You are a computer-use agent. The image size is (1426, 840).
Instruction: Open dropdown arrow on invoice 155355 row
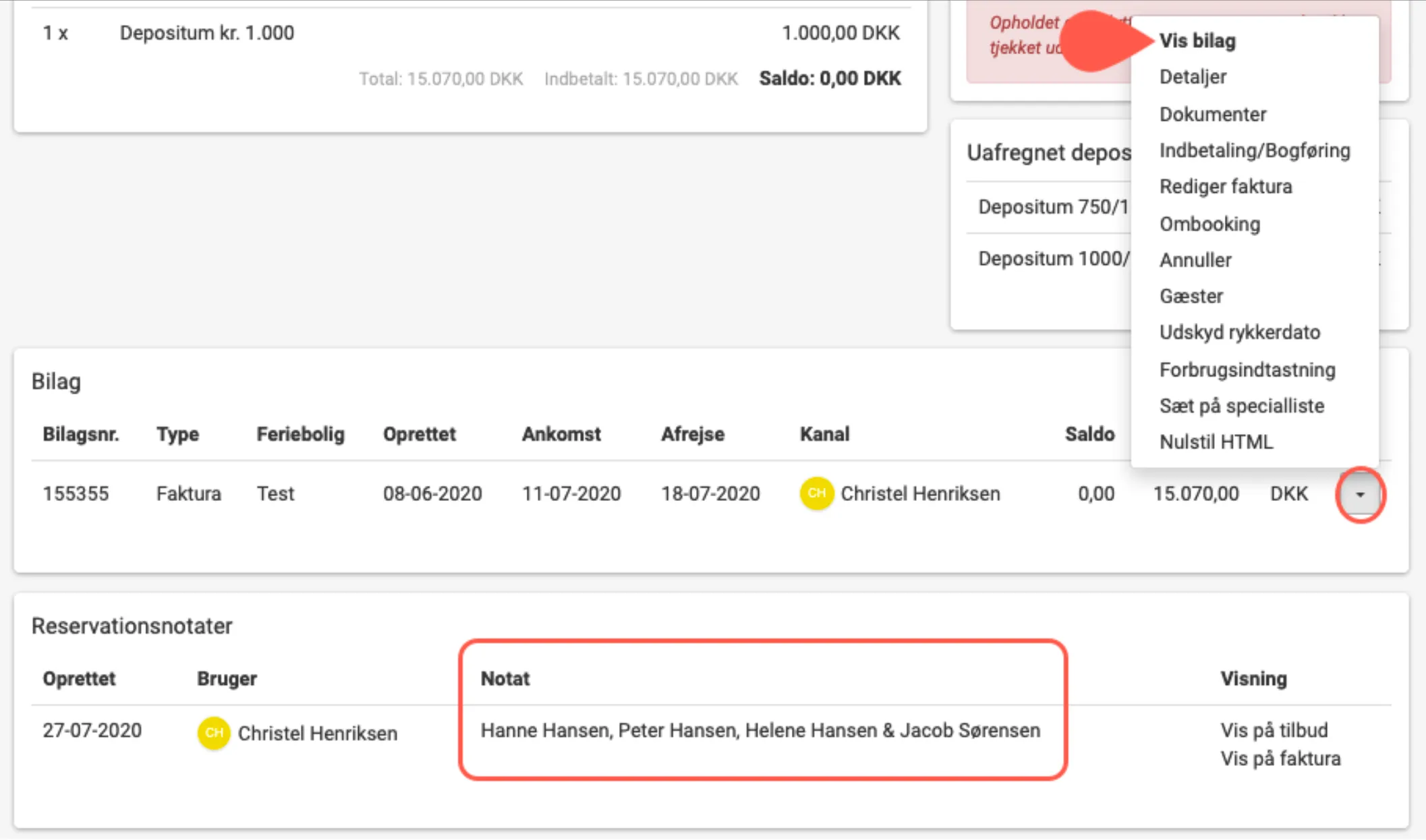click(1360, 494)
